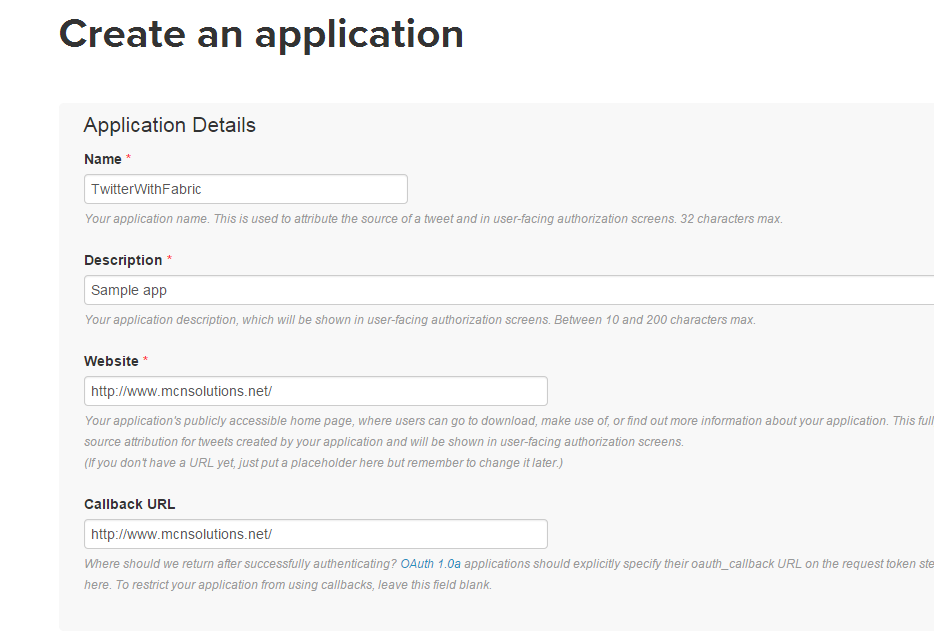Click the placeholder URL note in parentheses
Image resolution: width=934 pixels, height=639 pixels.
coord(324,463)
